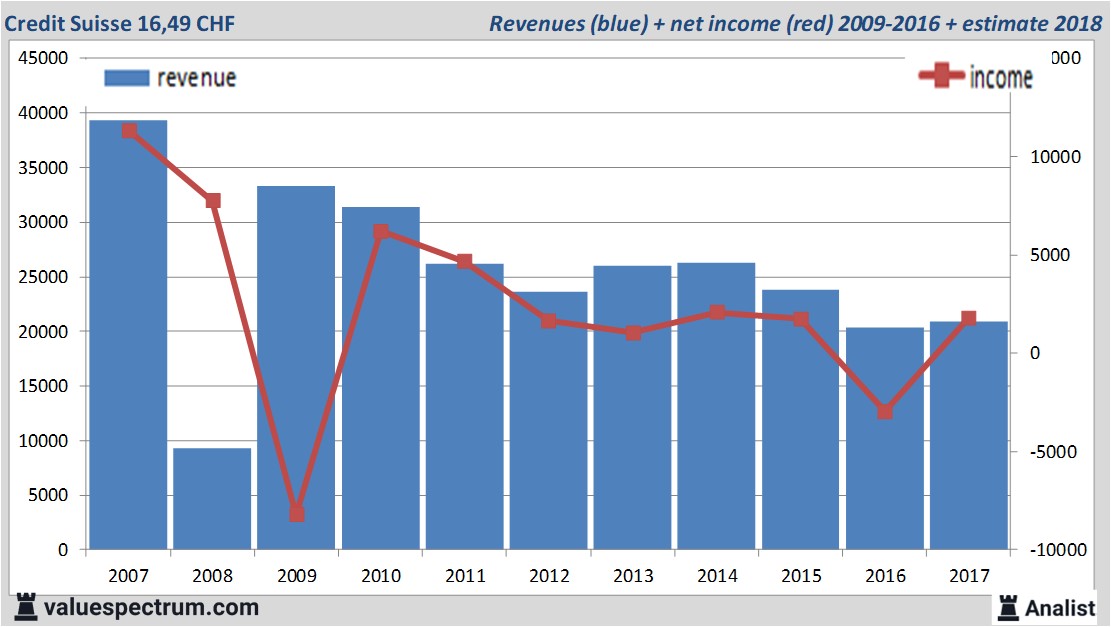Expand the 2014 income data point details
This screenshot has height=627, width=1111.
[716, 311]
